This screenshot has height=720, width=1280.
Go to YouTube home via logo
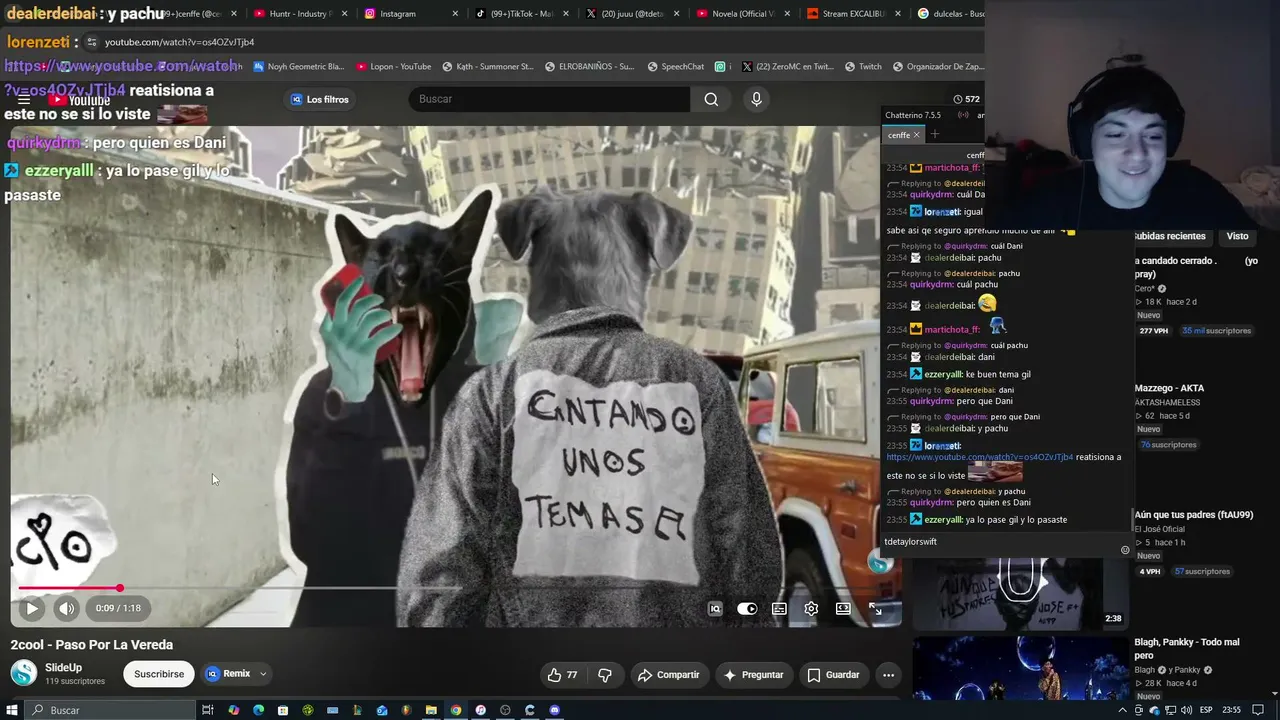80,99
